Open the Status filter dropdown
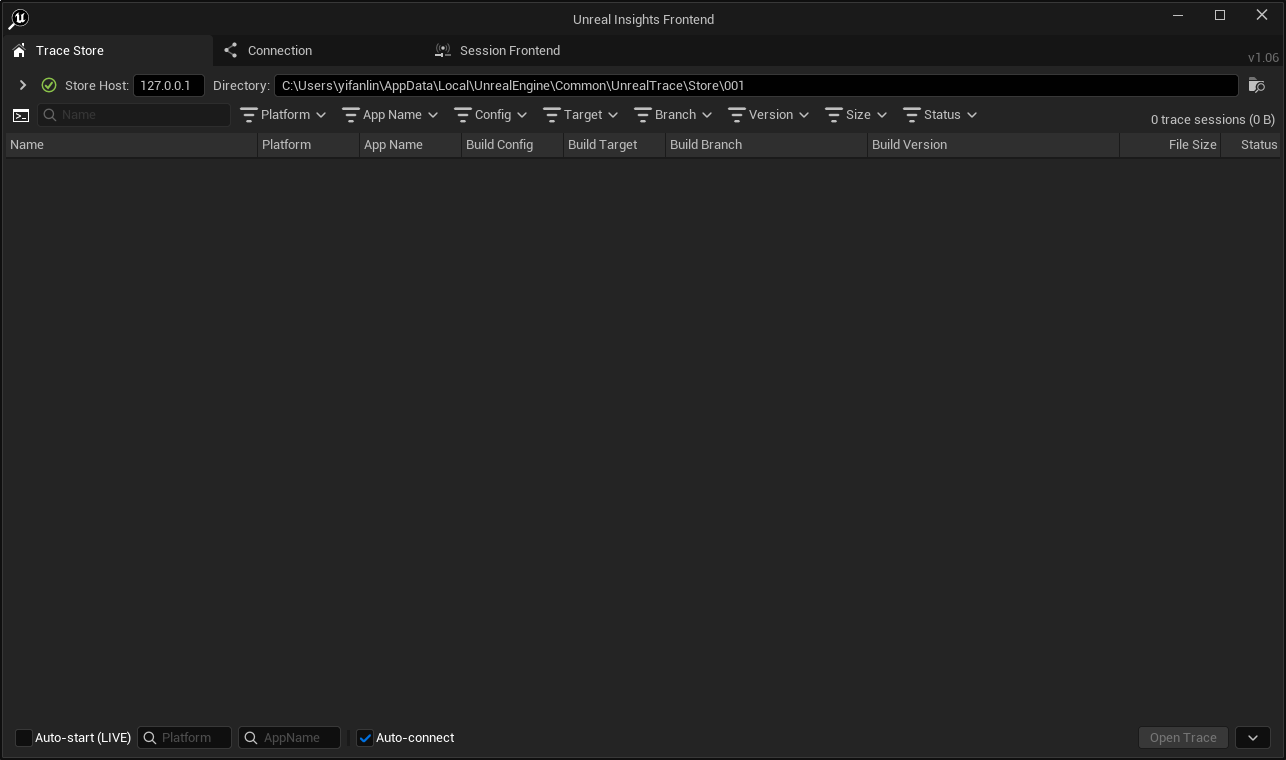The width and height of the screenshot is (1286, 760). [940, 115]
